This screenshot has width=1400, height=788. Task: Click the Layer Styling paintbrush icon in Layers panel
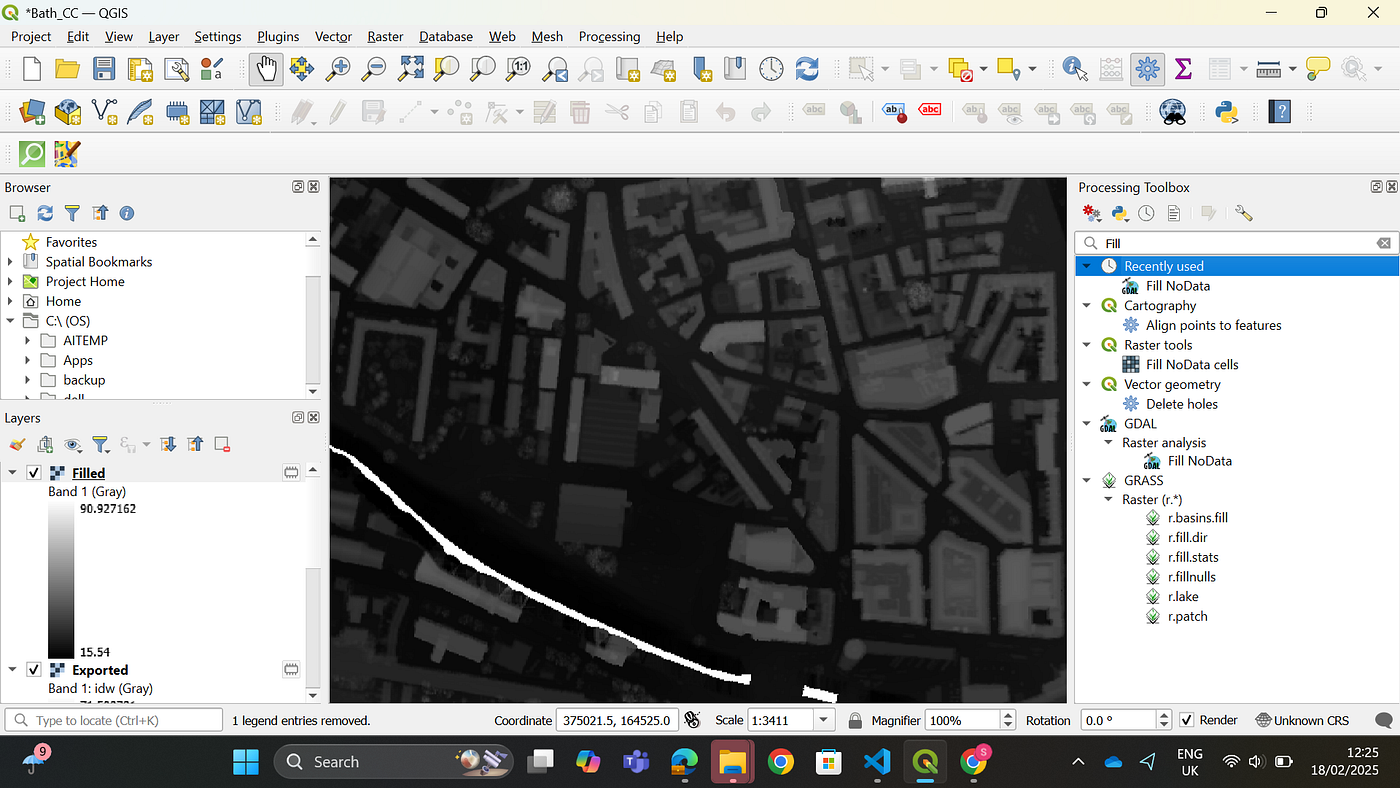tap(17, 444)
